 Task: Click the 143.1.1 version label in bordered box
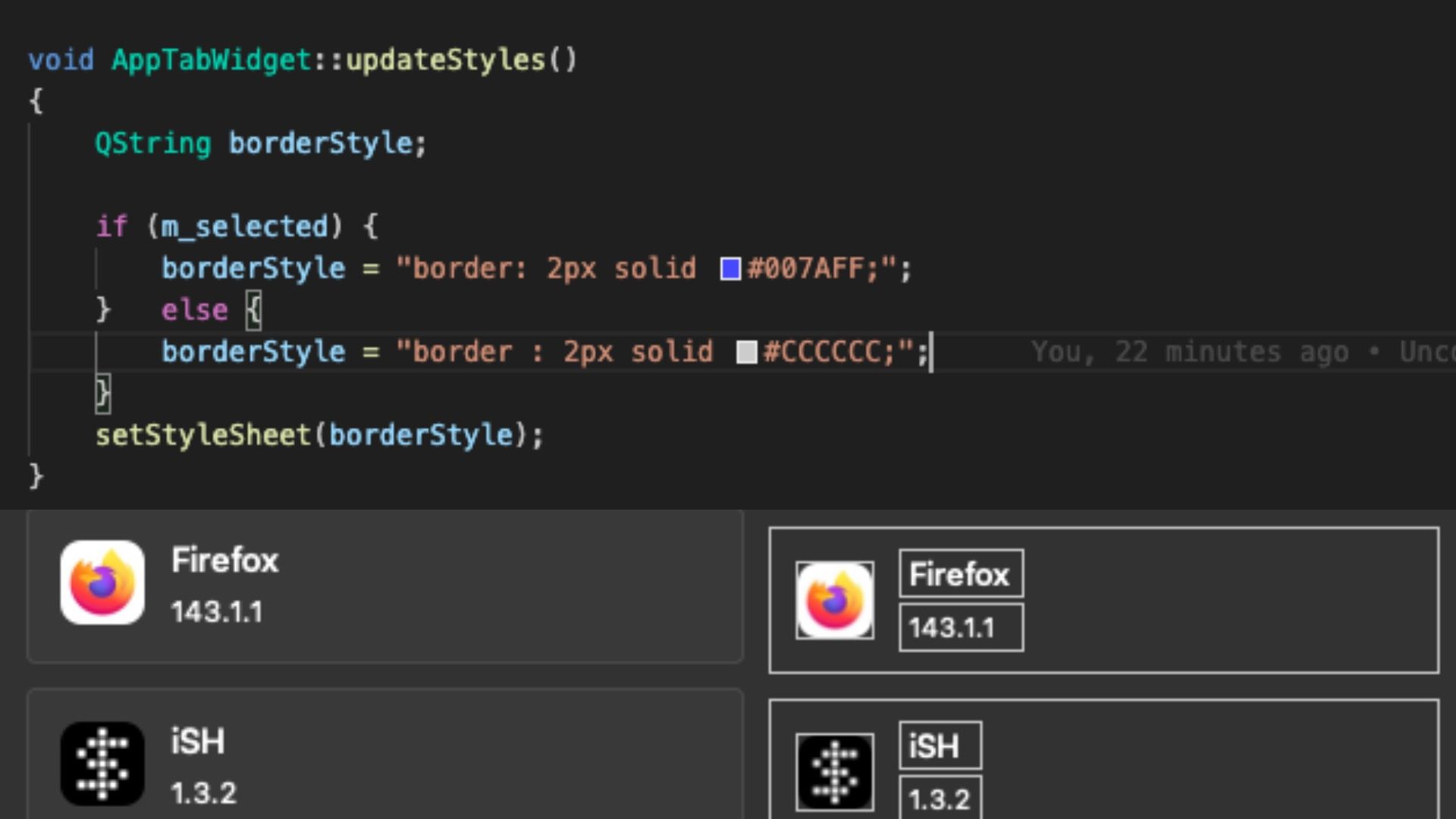coord(960,628)
